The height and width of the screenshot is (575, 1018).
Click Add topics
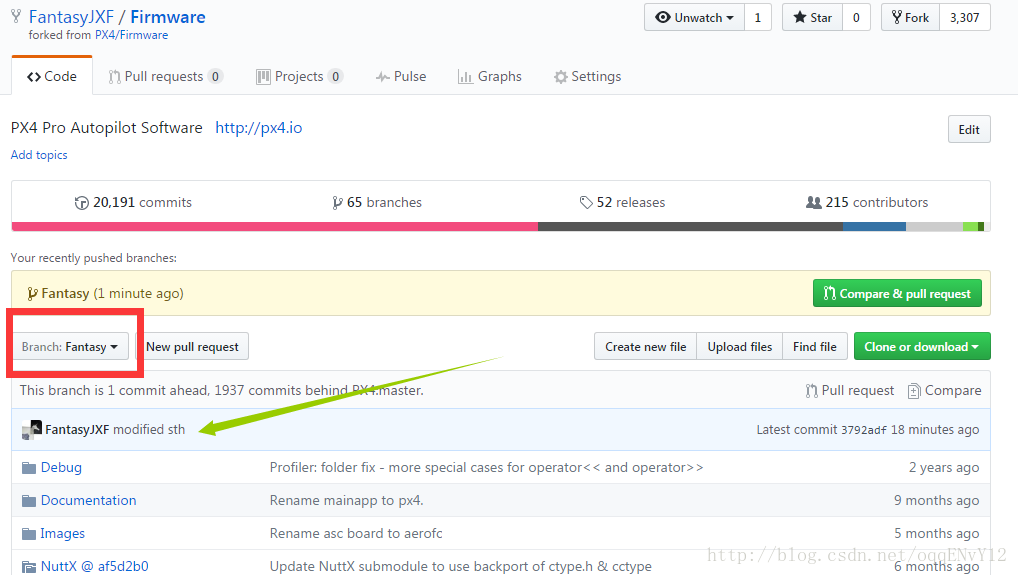(39, 155)
